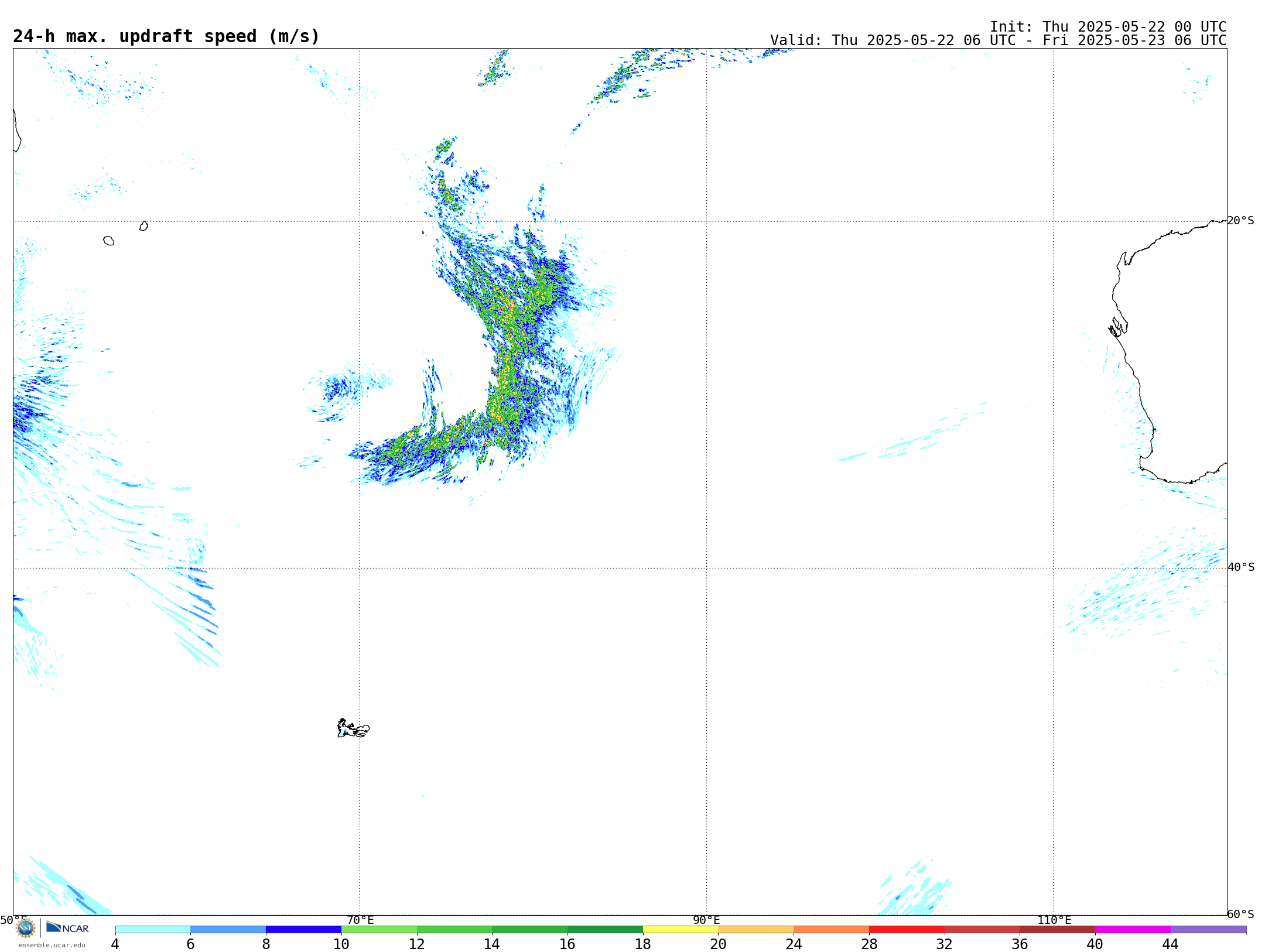Click the colorbar tick label 10
Screen dimensions: 1265x952
pos(341,944)
